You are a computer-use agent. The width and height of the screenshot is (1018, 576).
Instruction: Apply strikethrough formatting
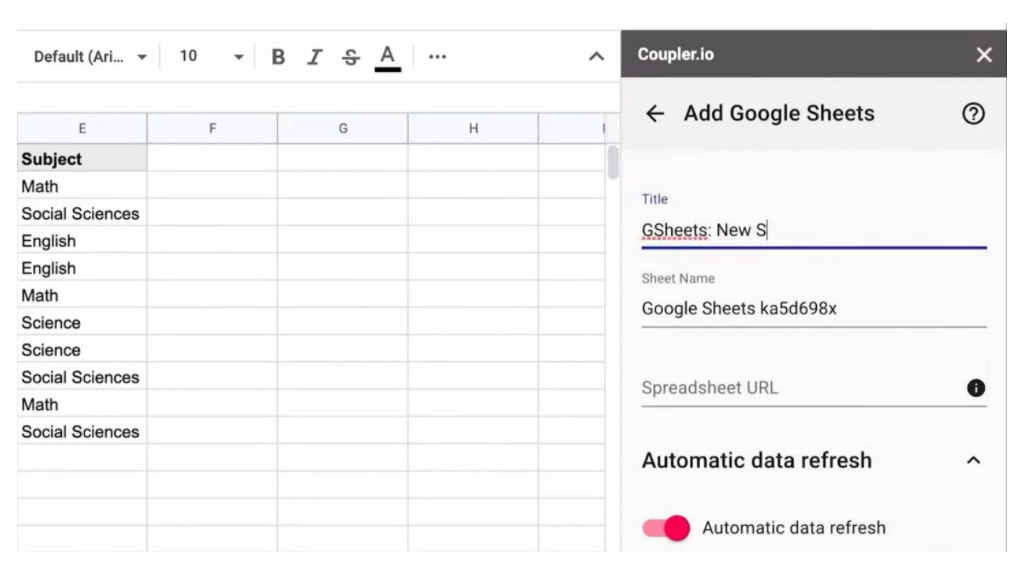[351, 57]
